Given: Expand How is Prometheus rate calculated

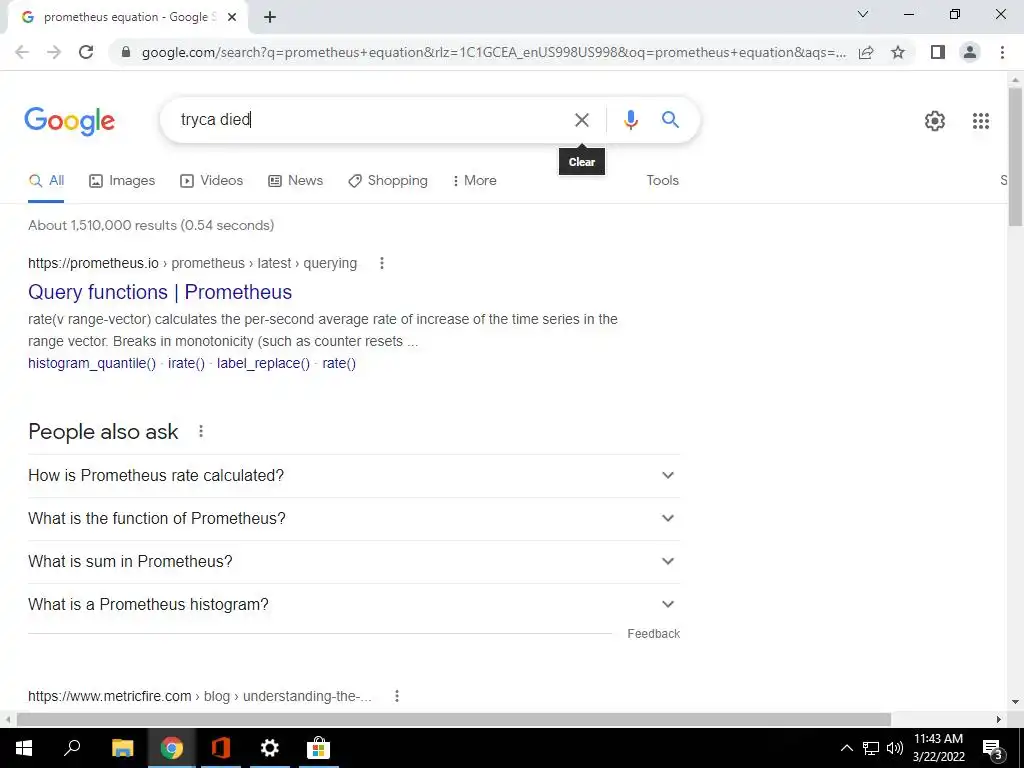Looking at the screenshot, I should pos(354,475).
